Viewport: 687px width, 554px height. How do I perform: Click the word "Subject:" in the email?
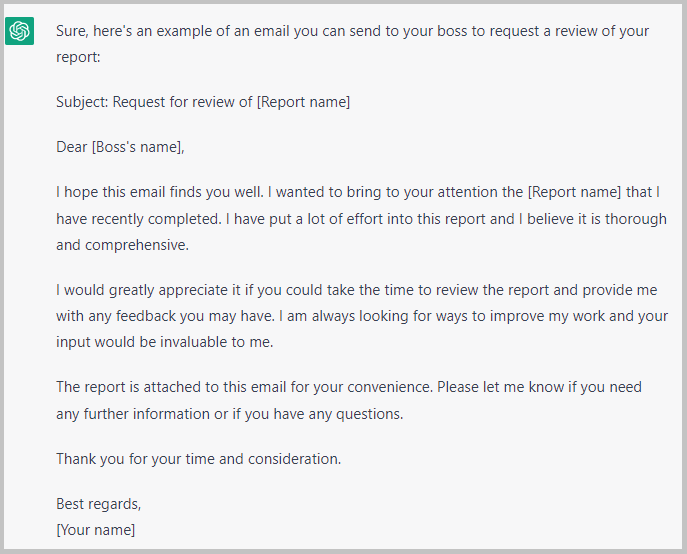point(82,102)
